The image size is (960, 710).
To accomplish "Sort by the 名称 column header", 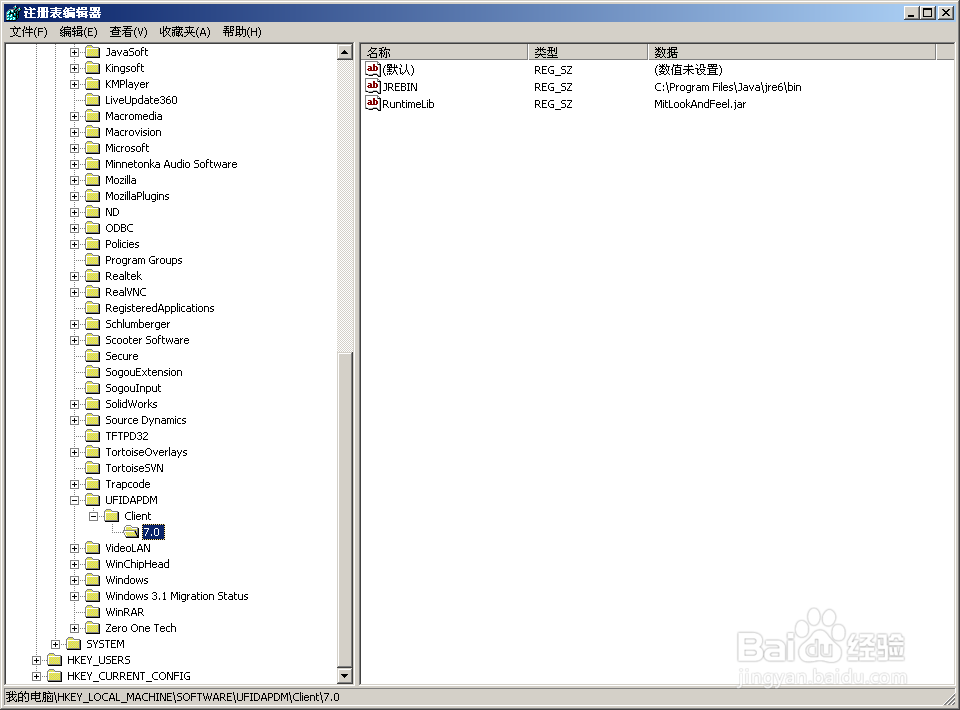I will (444, 52).
